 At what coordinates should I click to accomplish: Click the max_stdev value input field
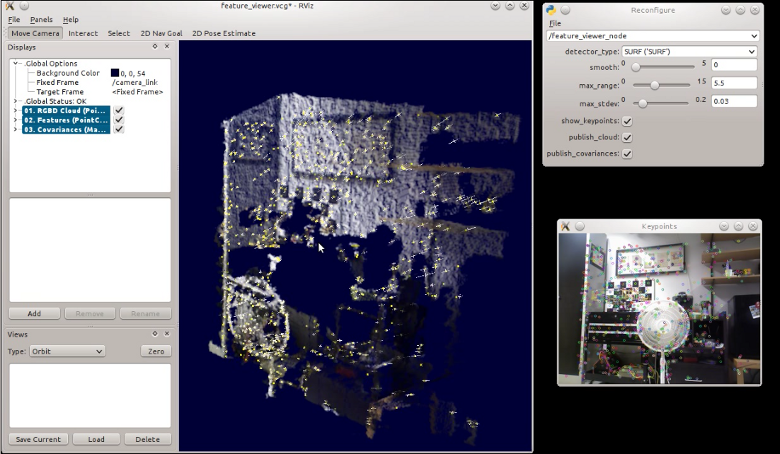click(733, 101)
